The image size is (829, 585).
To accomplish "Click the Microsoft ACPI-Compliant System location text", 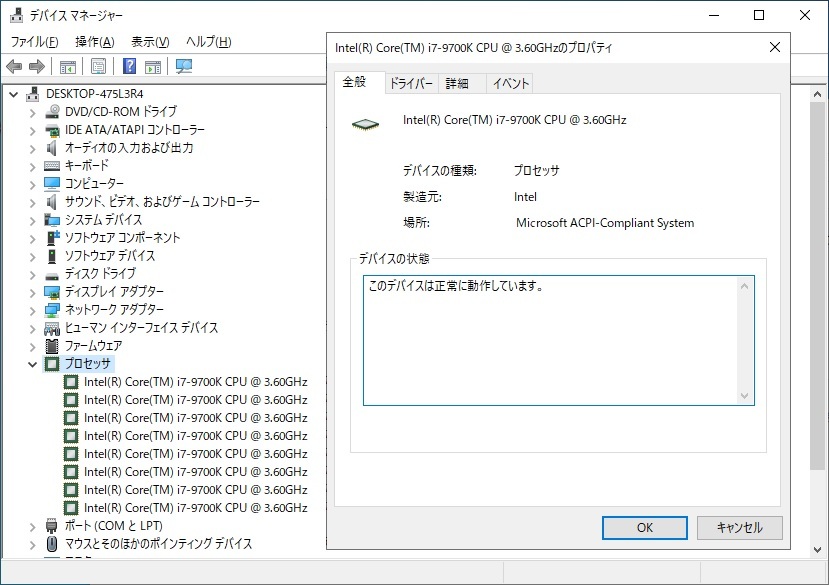I will coord(605,223).
